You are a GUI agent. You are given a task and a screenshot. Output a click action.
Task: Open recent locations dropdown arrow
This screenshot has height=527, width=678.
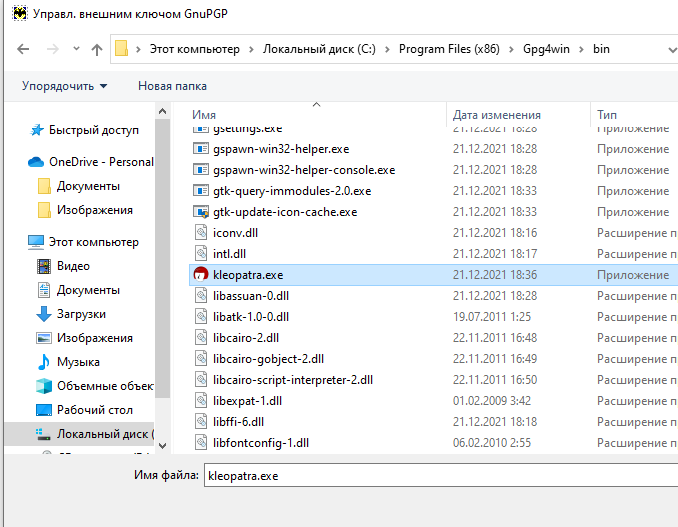[76, 48]
